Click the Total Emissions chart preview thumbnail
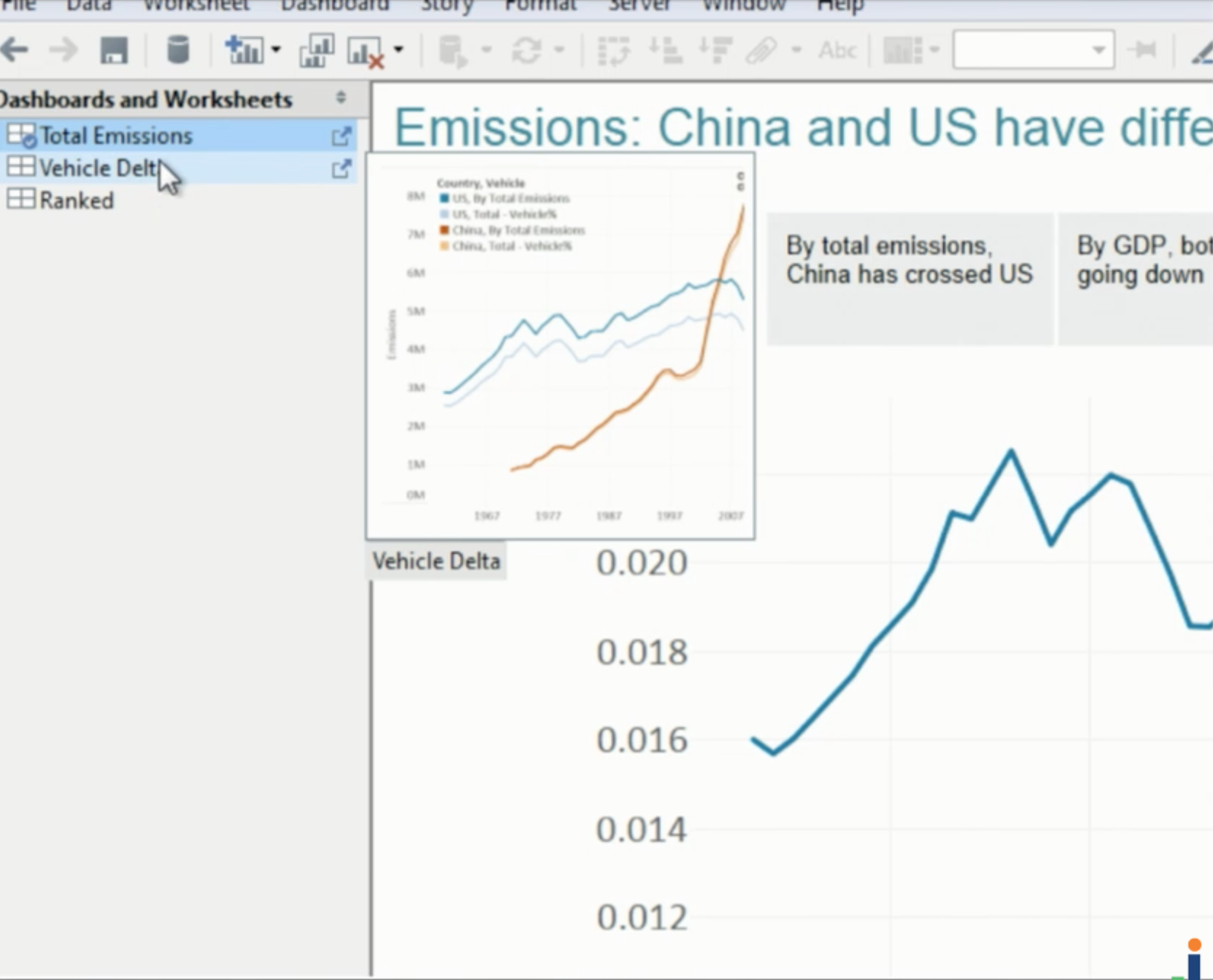 560,346
